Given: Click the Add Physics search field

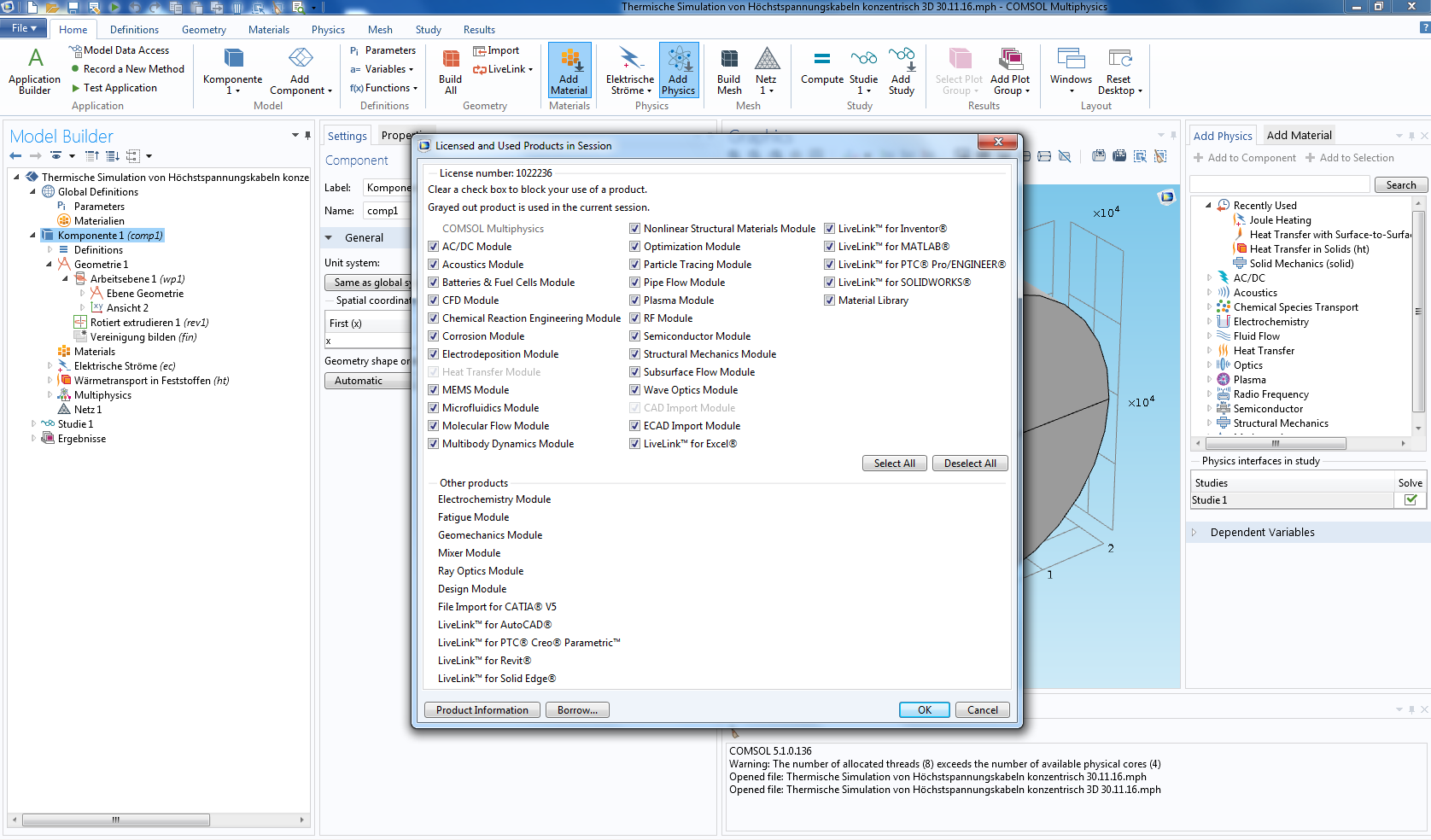Looking at the screenshot, I should click(x=1280, y=185).
